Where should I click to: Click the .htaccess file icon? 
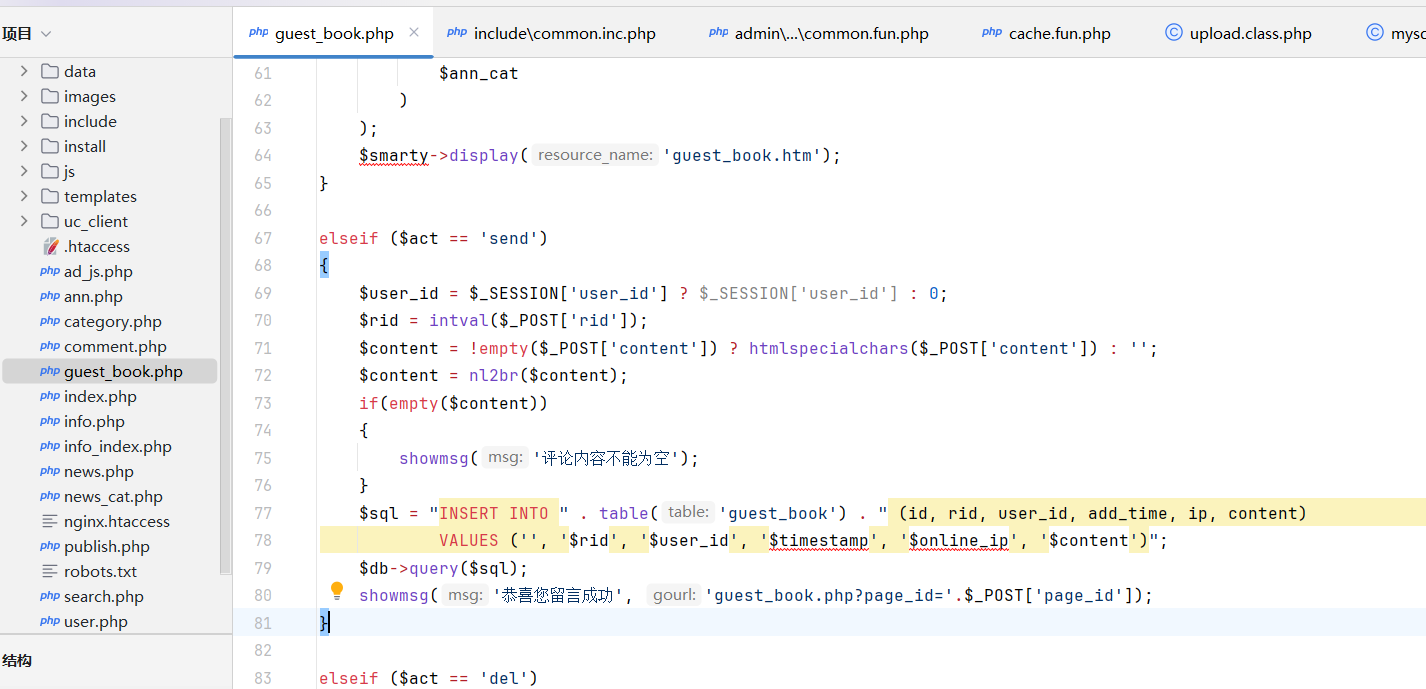[50, 247]
